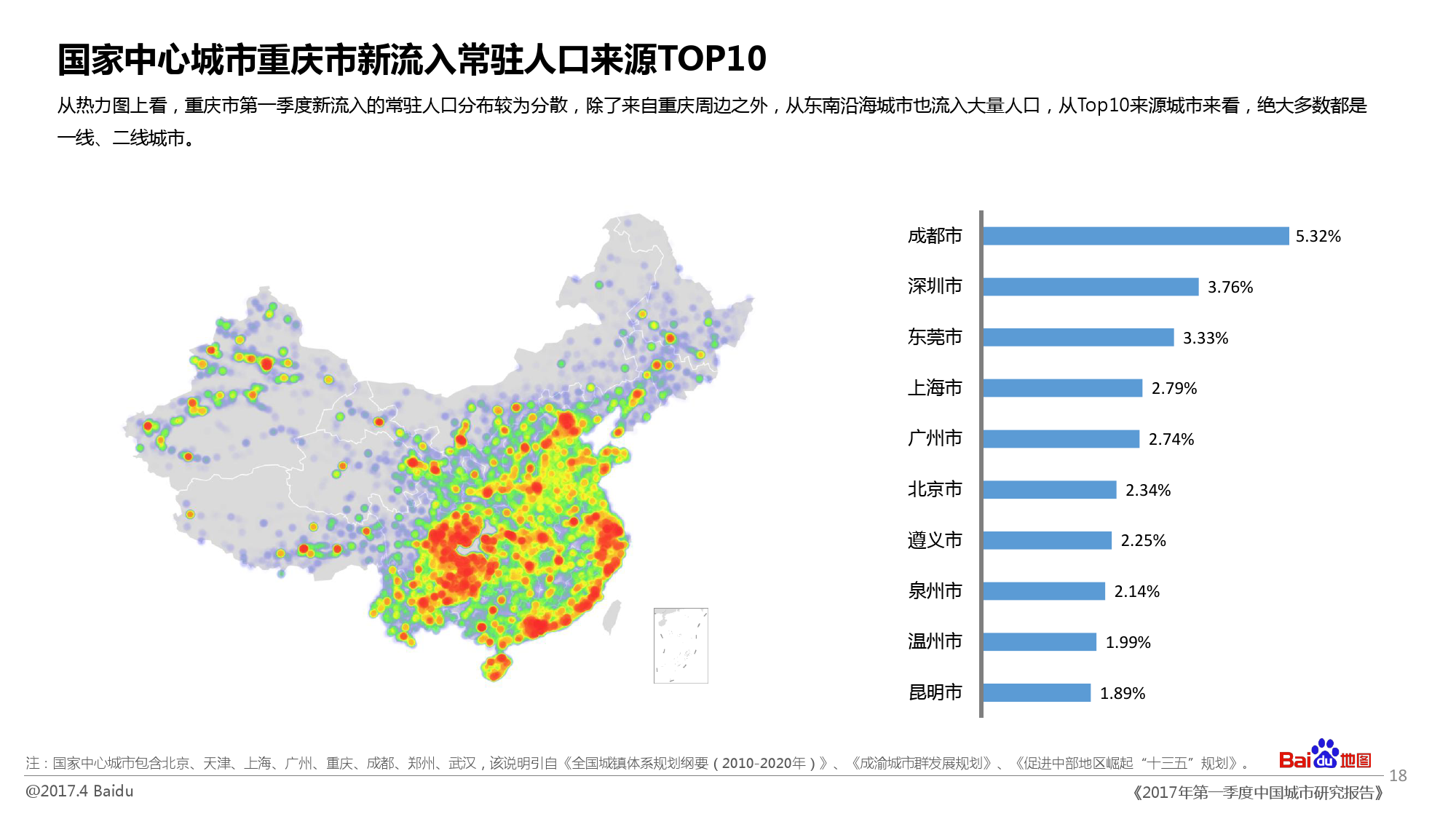Screen dimensions: 1456x819
Task: Click the 2.34% value
Action: click(1148, 491)
